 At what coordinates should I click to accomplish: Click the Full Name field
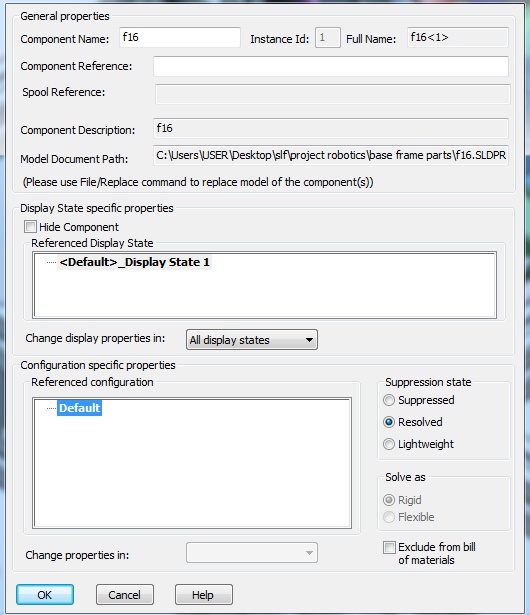coord(458,38)
